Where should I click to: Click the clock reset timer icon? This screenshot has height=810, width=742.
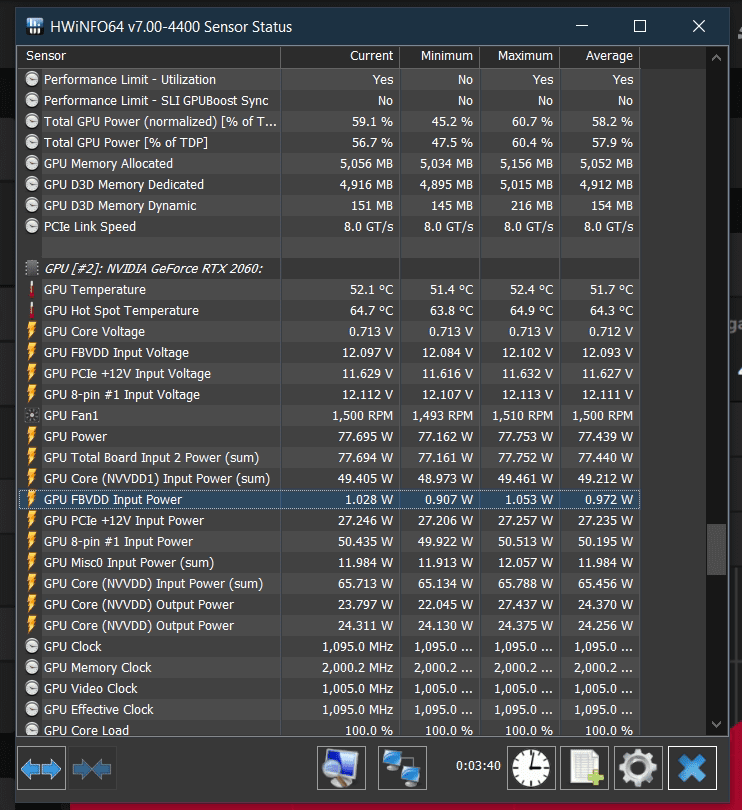click(531, 768)
